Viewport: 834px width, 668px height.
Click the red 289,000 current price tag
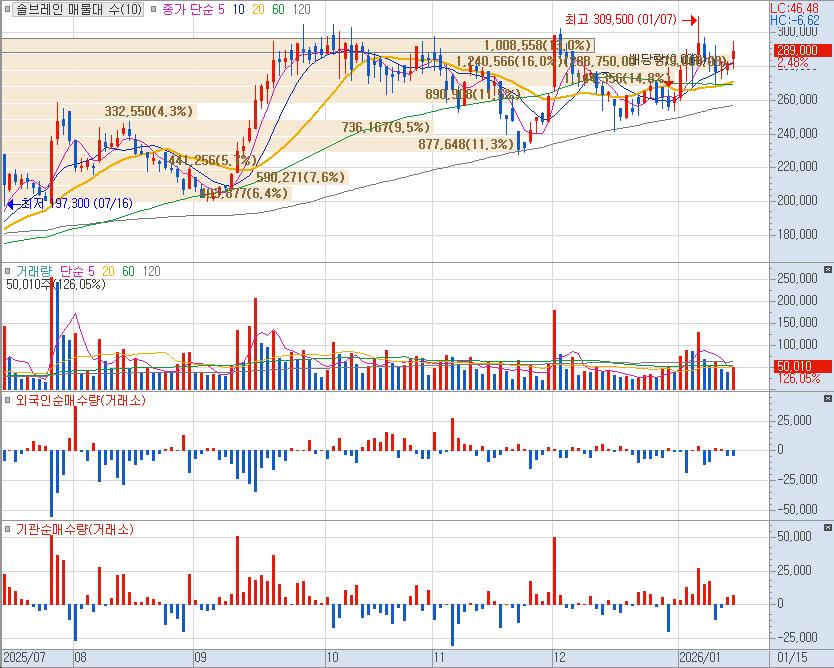pos(797,50)
